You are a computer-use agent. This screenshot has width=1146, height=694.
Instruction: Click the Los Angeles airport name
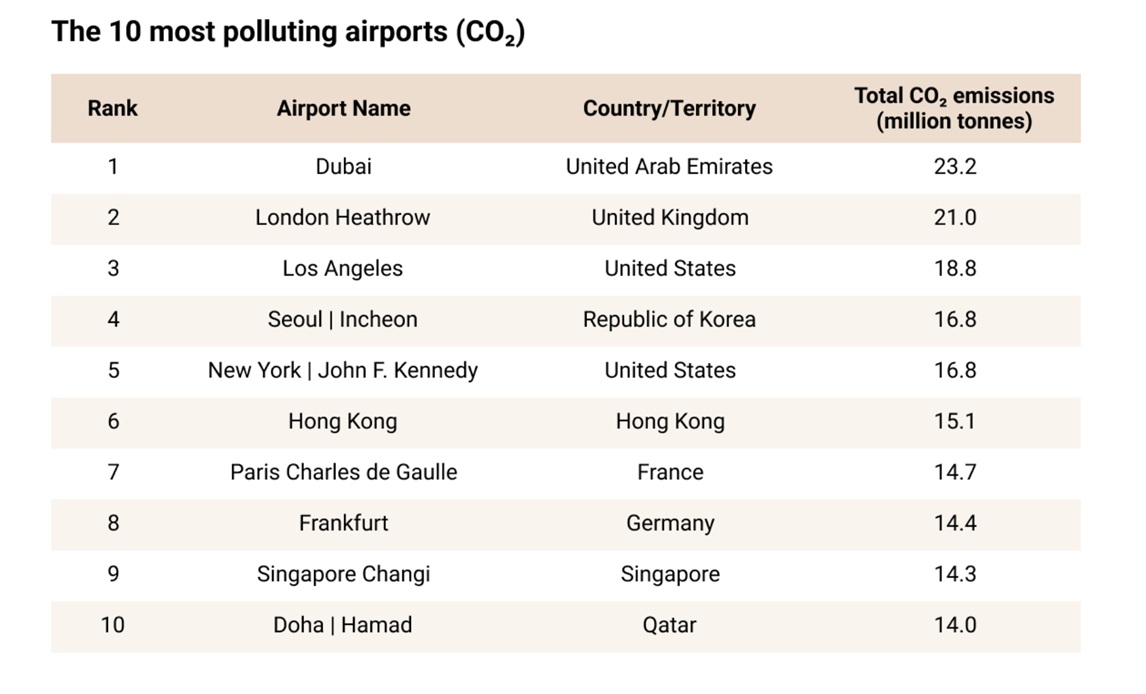[343, 269]
